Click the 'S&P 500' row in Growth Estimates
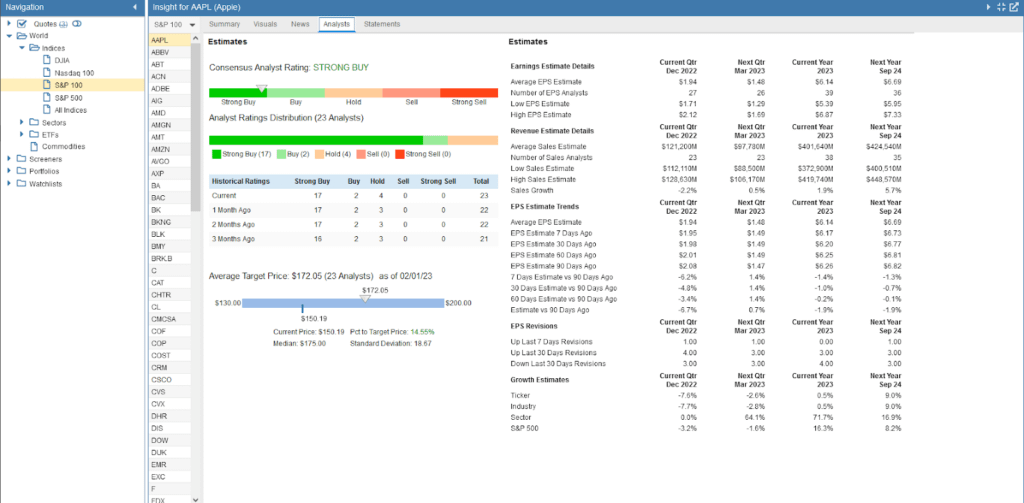 pyautogui.click(x=706, y=428)
